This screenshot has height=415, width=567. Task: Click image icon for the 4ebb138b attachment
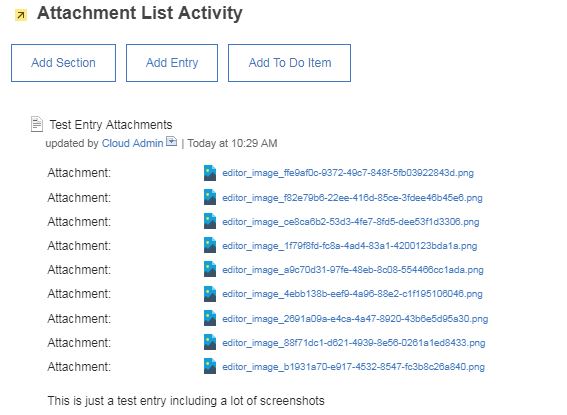point(210,294)
